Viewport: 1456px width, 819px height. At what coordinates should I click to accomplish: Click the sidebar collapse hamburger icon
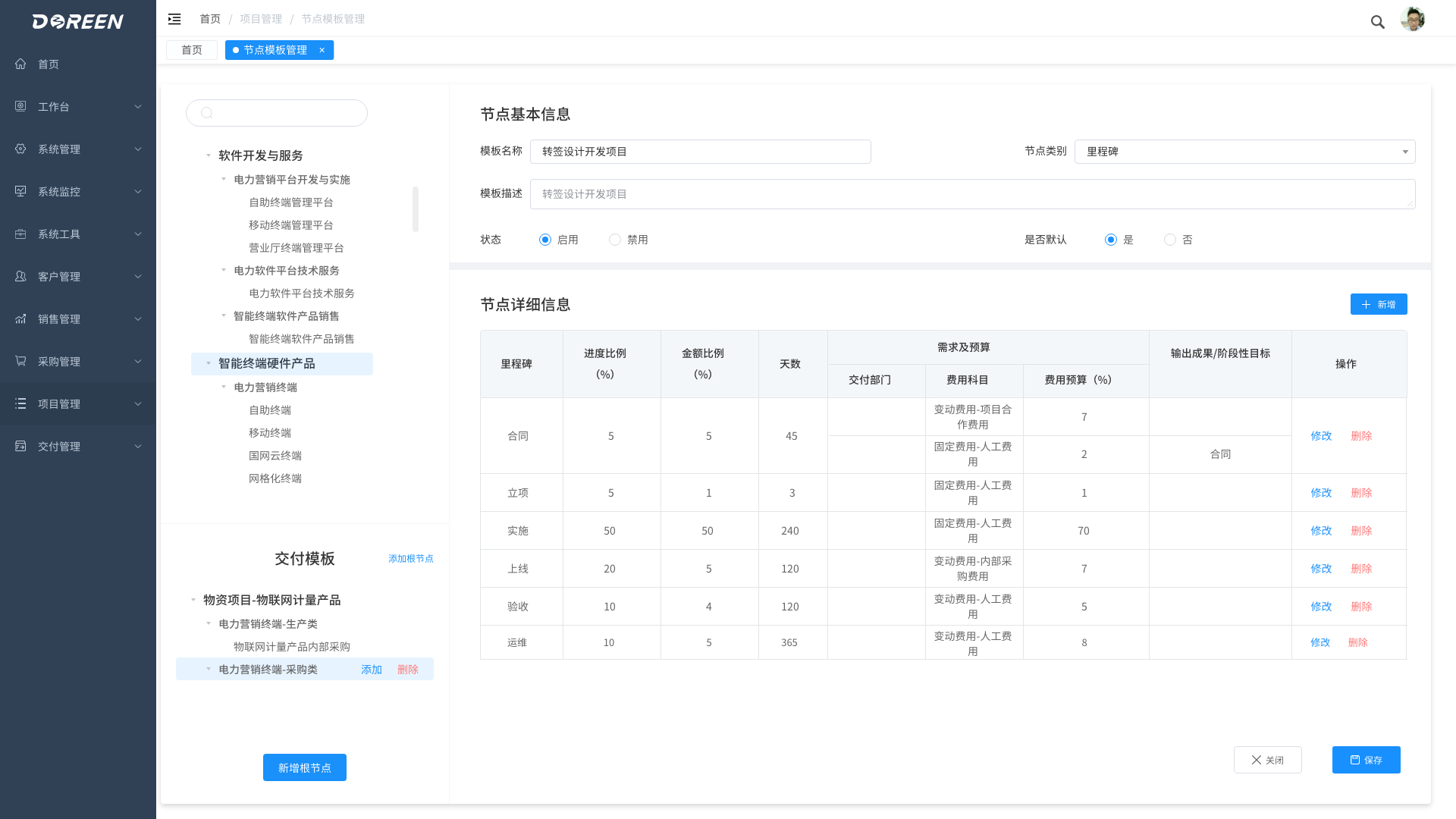174,19
